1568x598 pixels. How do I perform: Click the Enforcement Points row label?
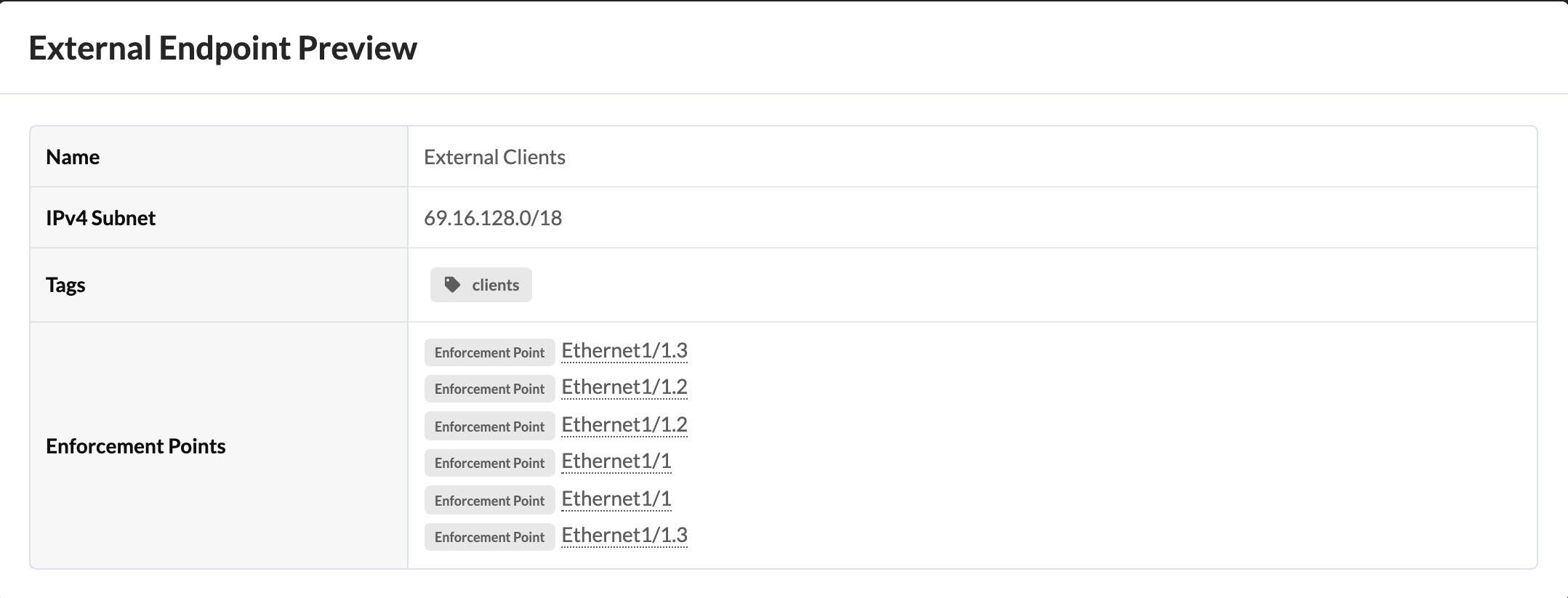pos(135,446)
